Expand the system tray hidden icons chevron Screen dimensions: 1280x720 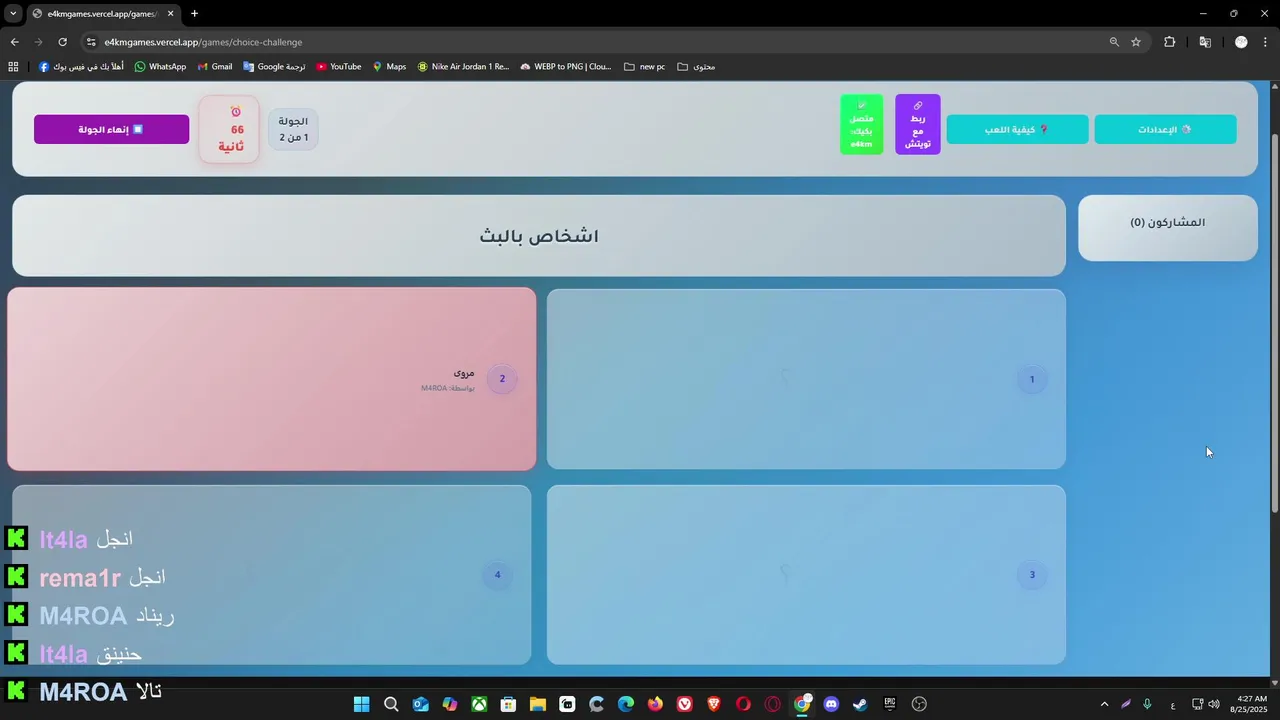(x=1104, y=704)
